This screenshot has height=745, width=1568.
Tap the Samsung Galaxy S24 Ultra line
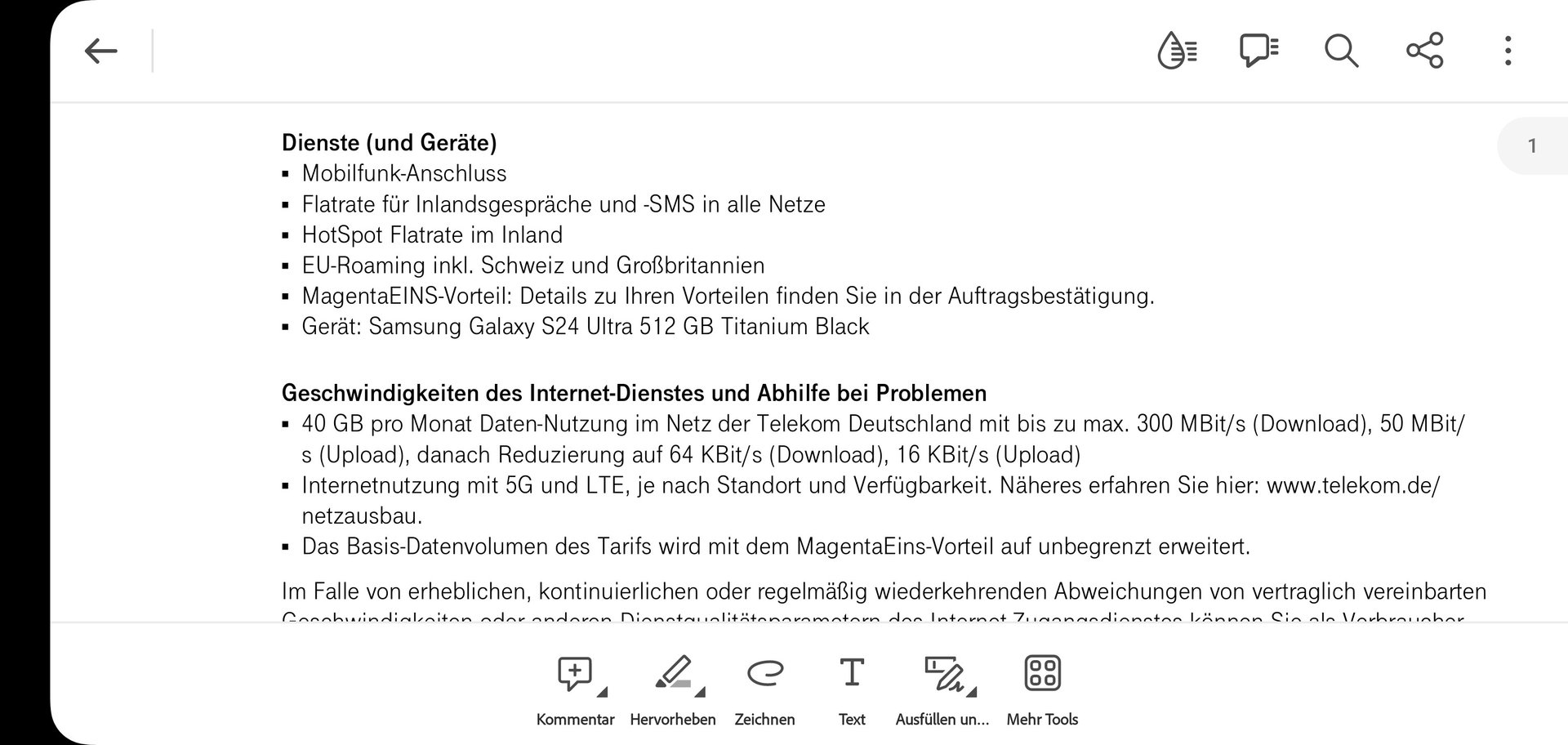[x=585, y=327]
